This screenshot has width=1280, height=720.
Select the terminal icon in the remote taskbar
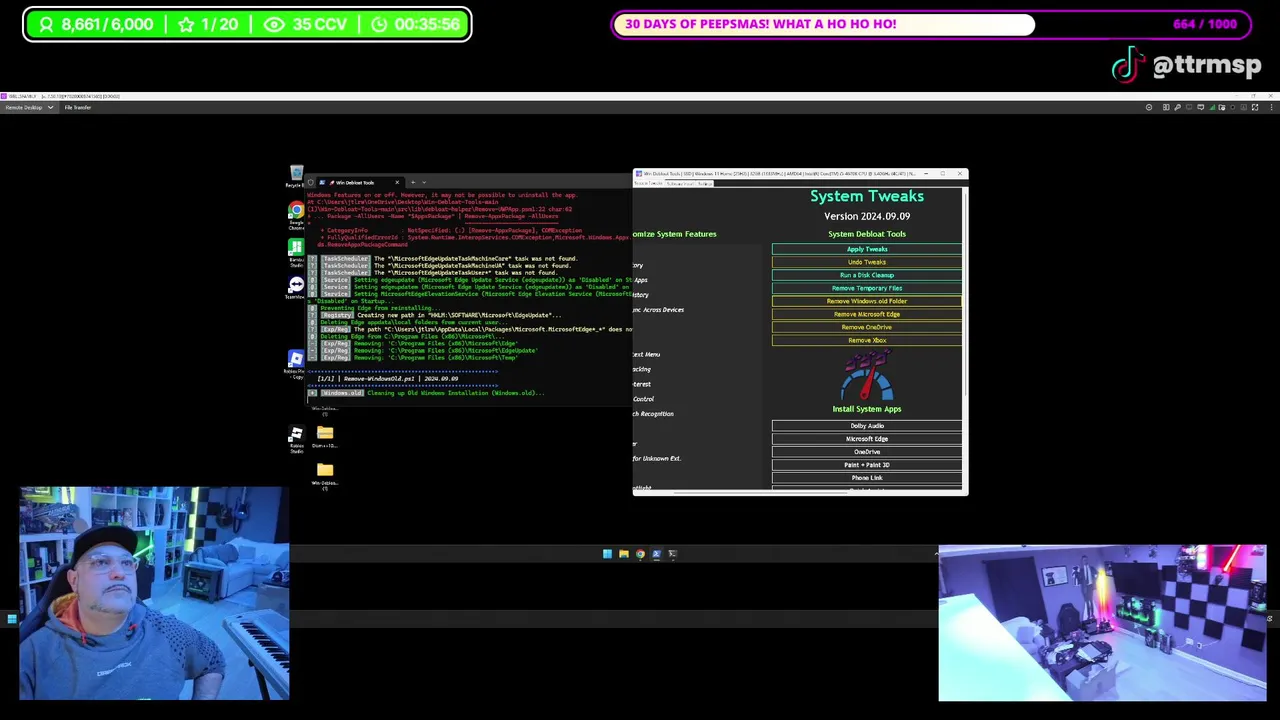click(672, 554)
